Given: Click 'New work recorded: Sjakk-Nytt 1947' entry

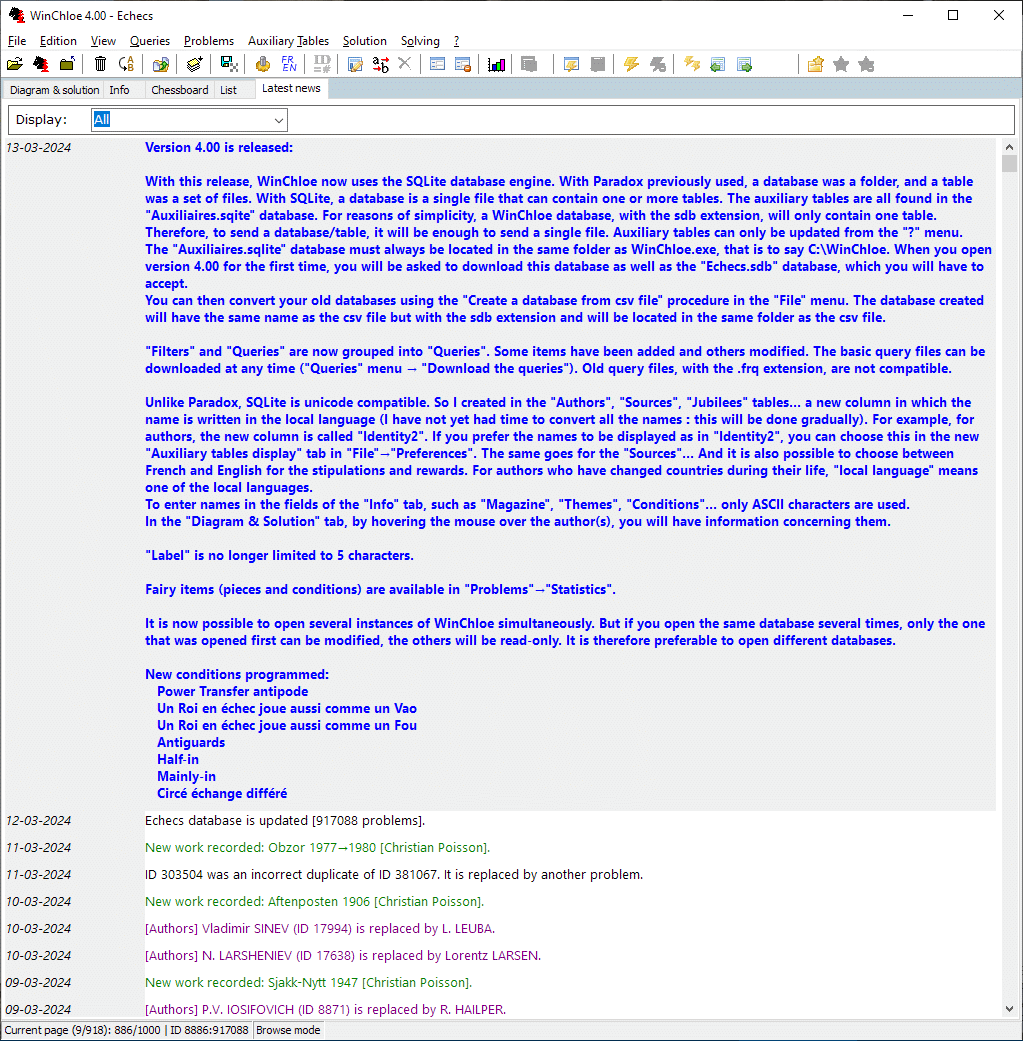Looking at the screenshot, I should click(309, 983).
